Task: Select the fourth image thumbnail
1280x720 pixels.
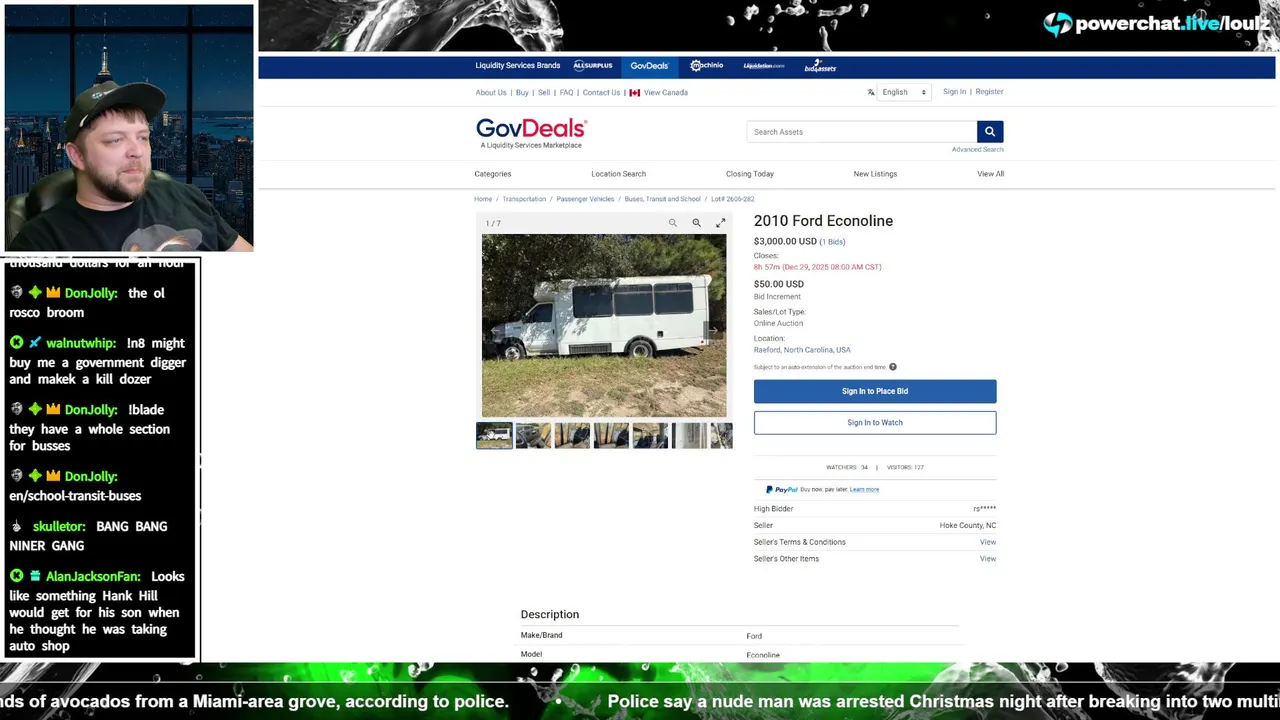Action: (611, 435)
